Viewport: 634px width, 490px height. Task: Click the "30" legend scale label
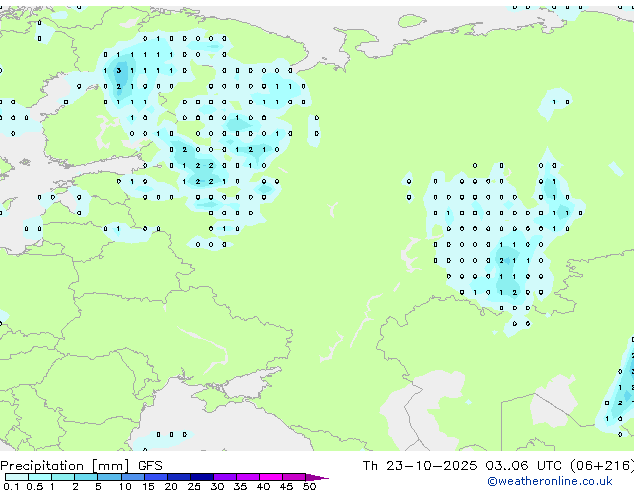217,486
